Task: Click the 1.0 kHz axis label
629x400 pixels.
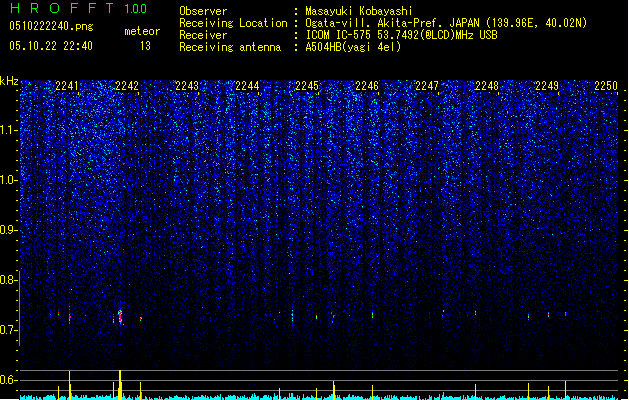Action: coord(7,180)
